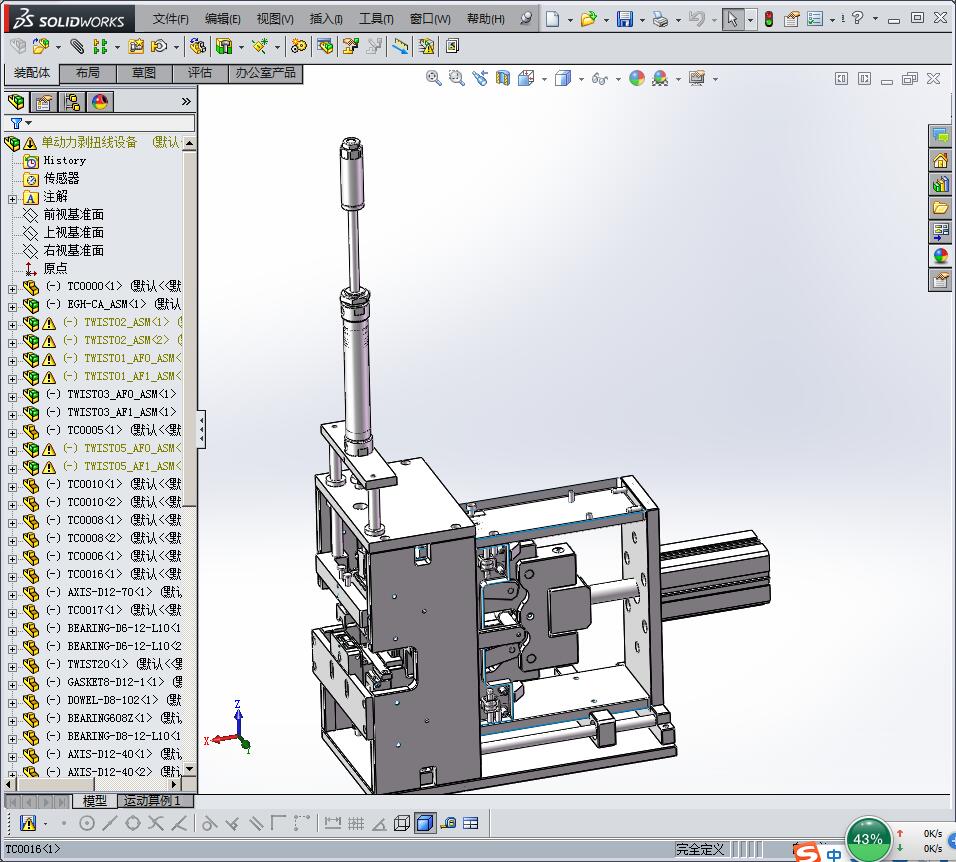
Task: Toggle the grid display icon in bottom toolbar
Action: (x=355, y=823)
